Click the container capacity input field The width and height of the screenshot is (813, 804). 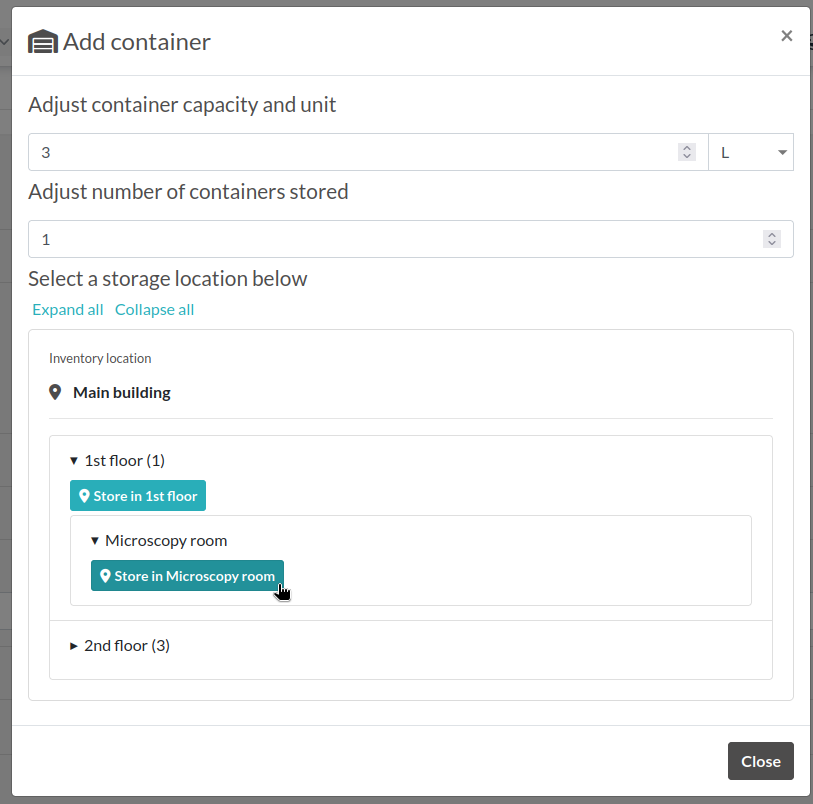pyautogui.click(x=368, y=152)
